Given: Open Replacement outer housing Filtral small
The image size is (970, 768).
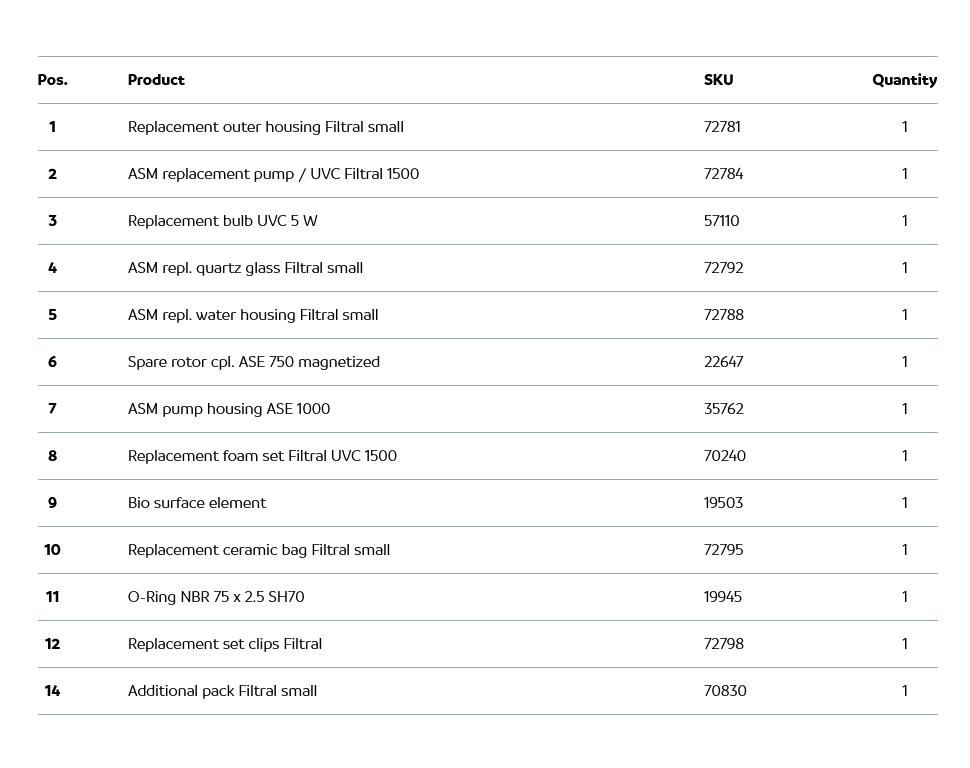Looking at the screenshot, I should click(x=265, y=127).
